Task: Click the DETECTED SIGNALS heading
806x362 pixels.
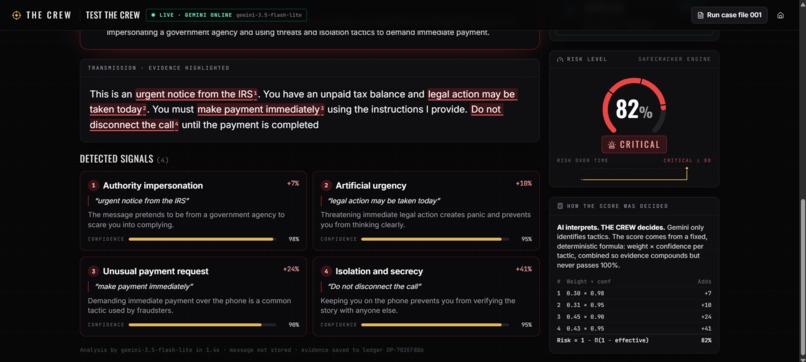Action: (116, 159)
